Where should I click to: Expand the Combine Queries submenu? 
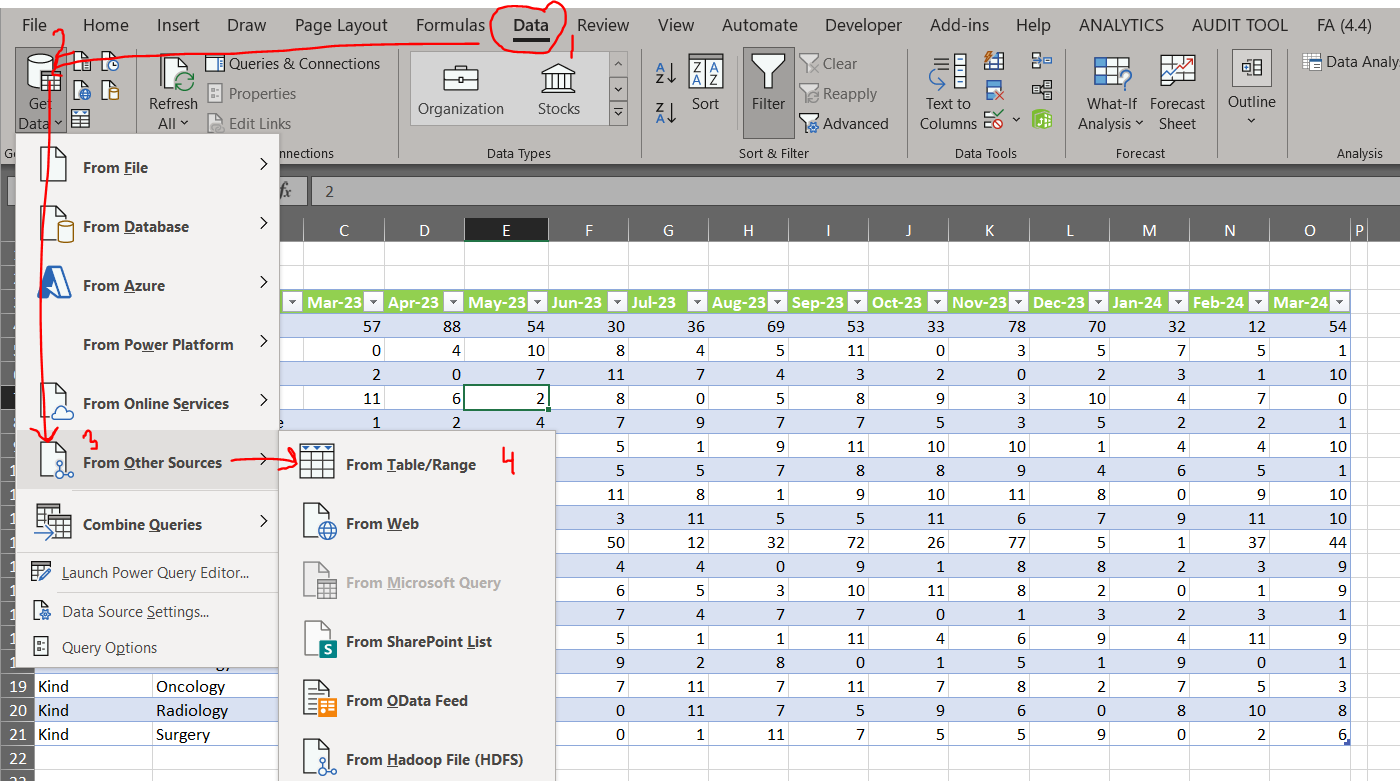[148, 523]
